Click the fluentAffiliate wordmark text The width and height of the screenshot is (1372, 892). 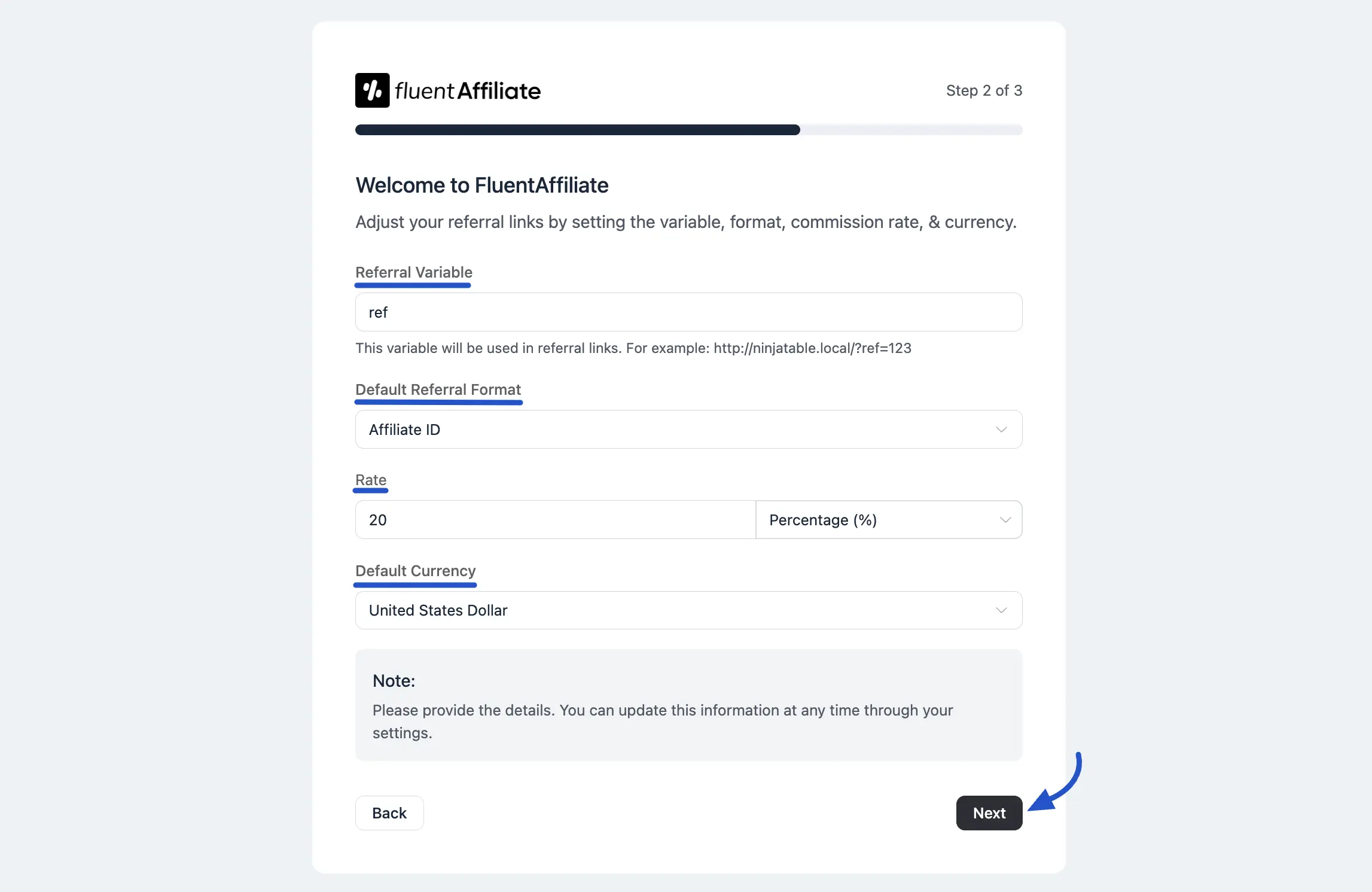pyautogui.click(x=468, y=91)
